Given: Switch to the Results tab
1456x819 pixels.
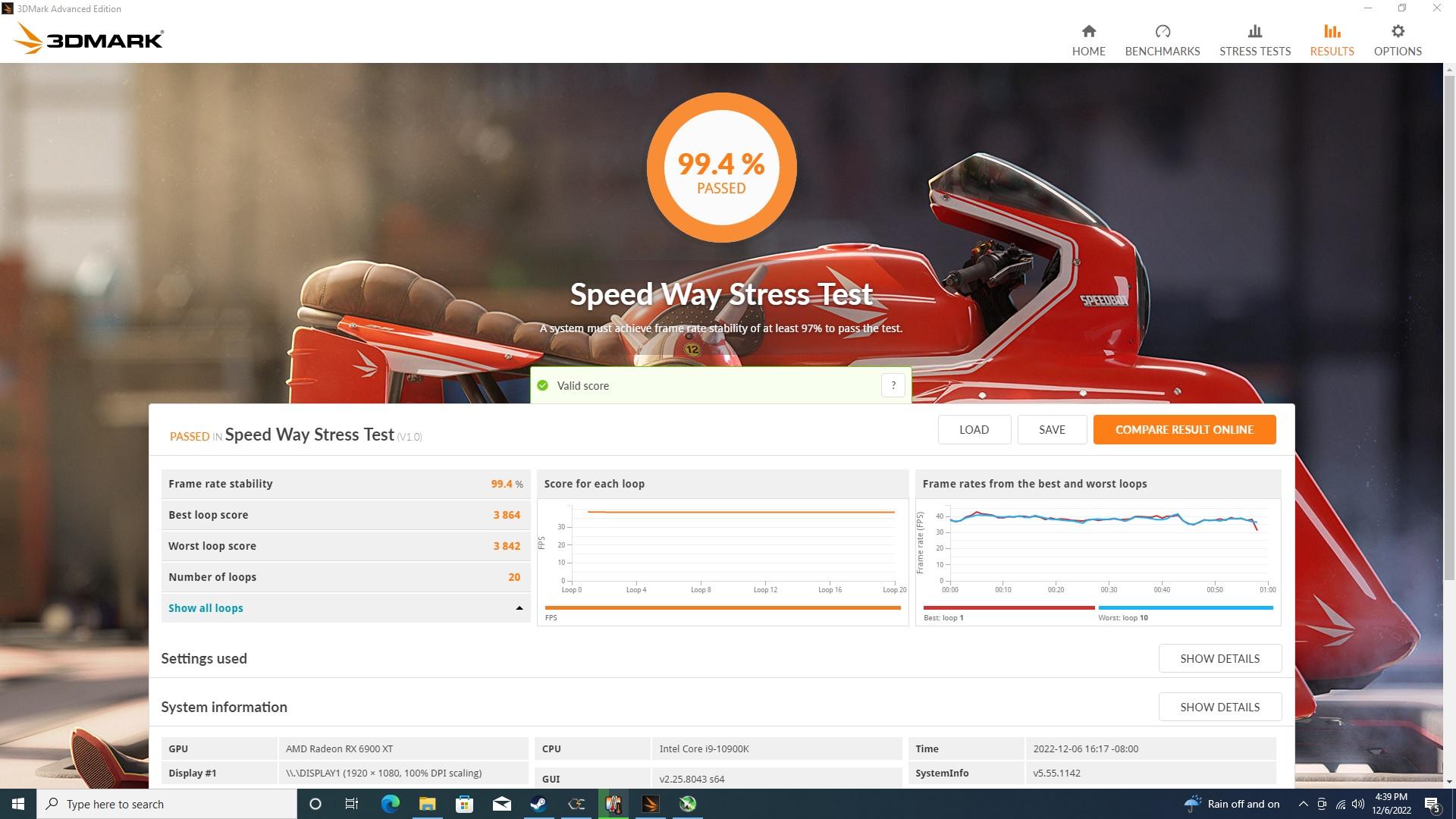Looking at the screenshot, I should point(1331,40).
